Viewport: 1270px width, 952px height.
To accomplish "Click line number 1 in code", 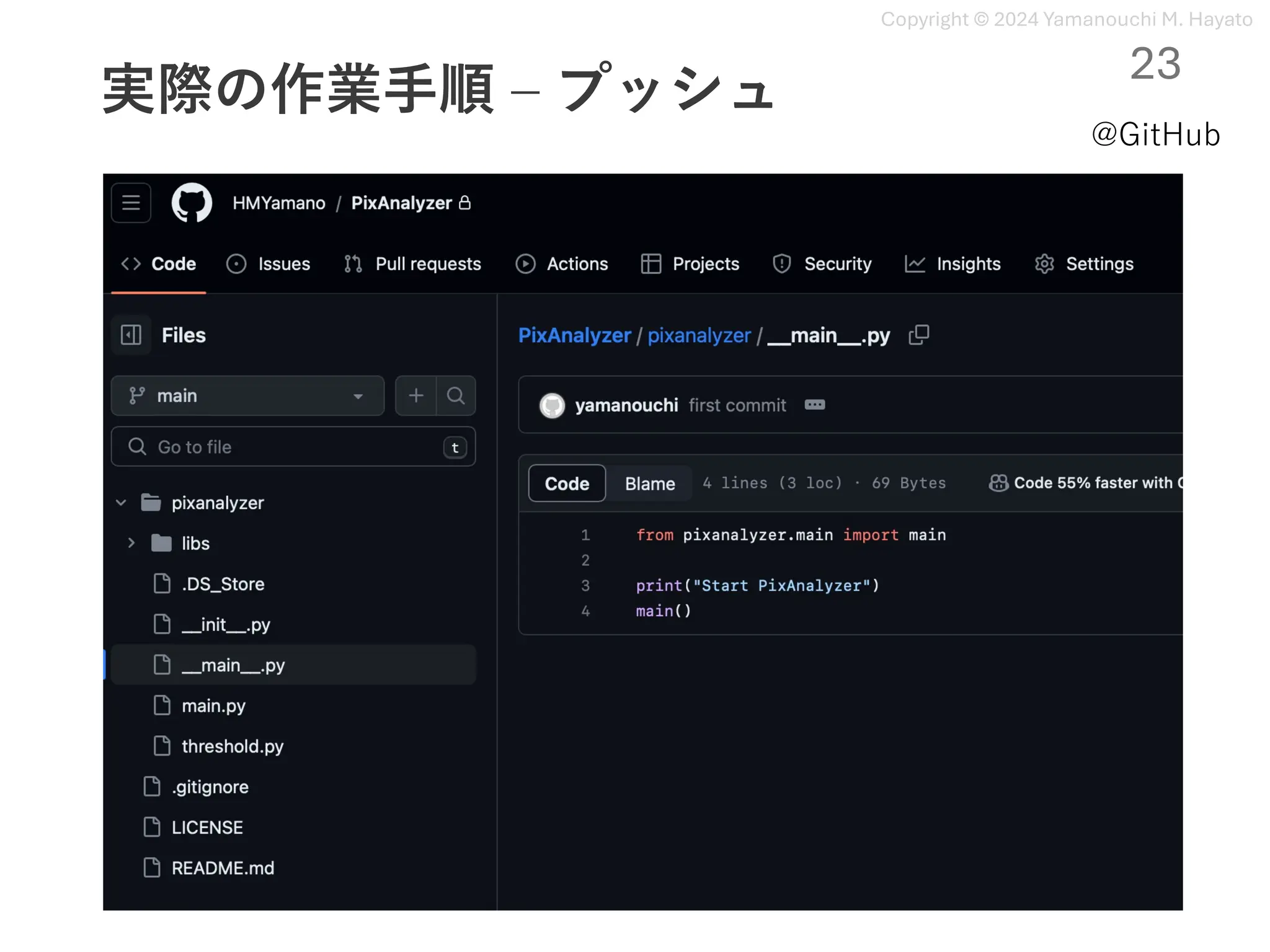I will pyautogui.click(x=585, y=535).
